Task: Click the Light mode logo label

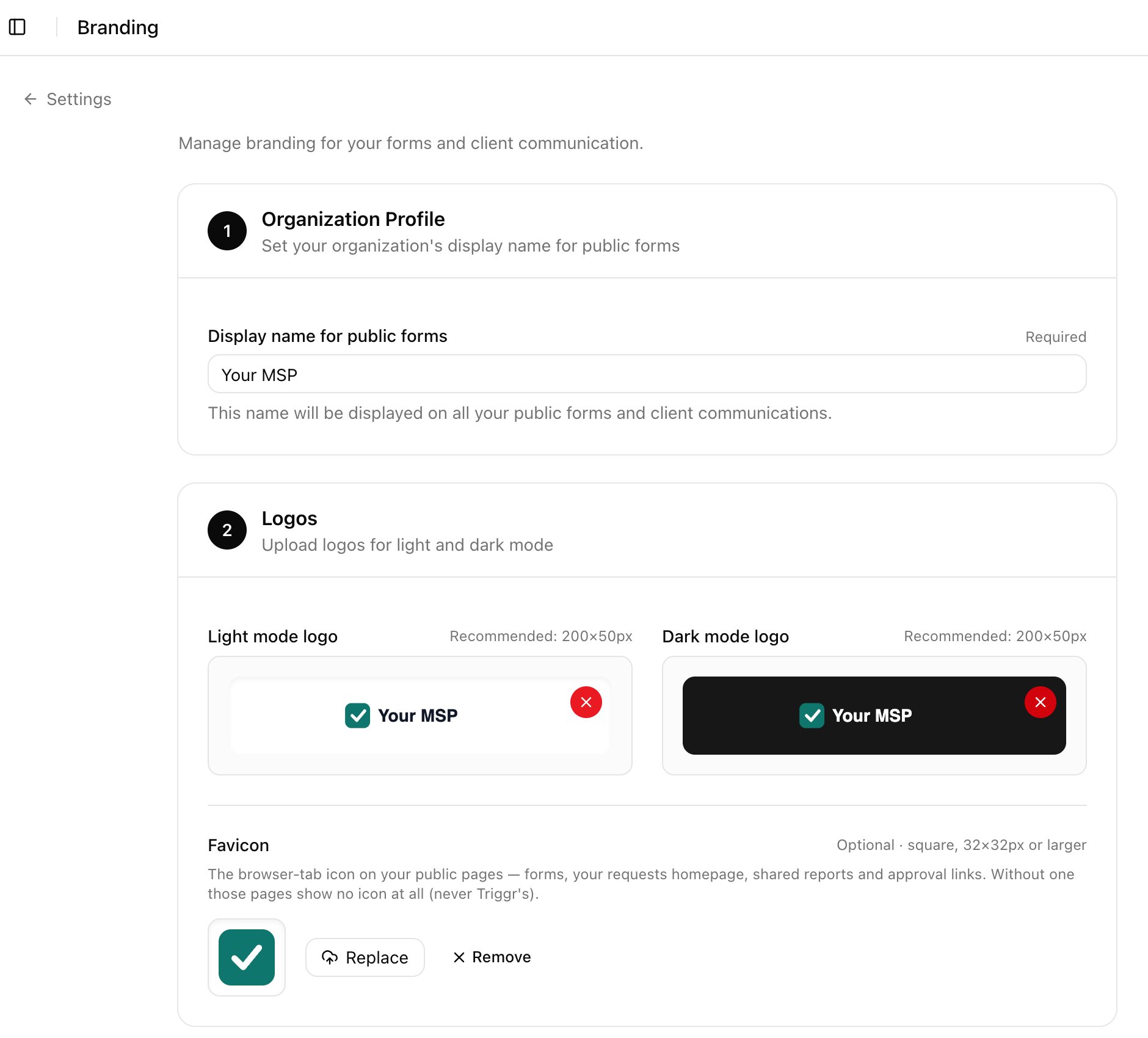Action: pos(272,636)
